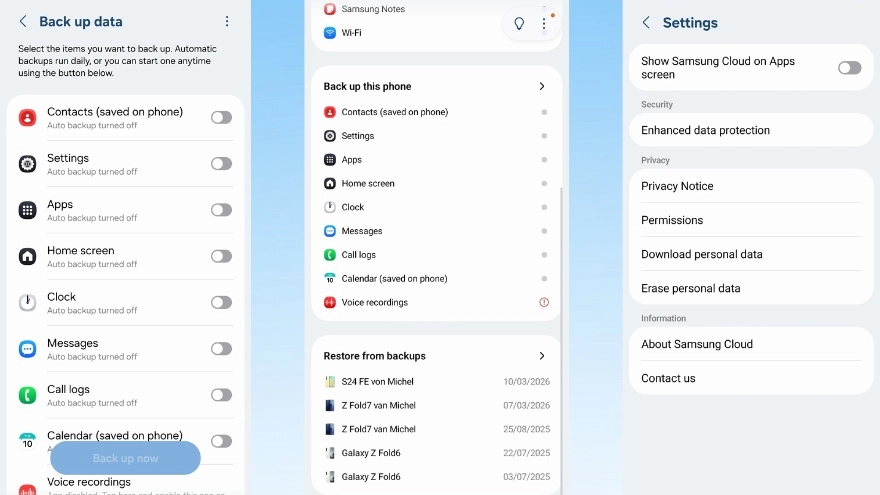Turn on Messages auto backup toggle

click(x=221, y=349)
